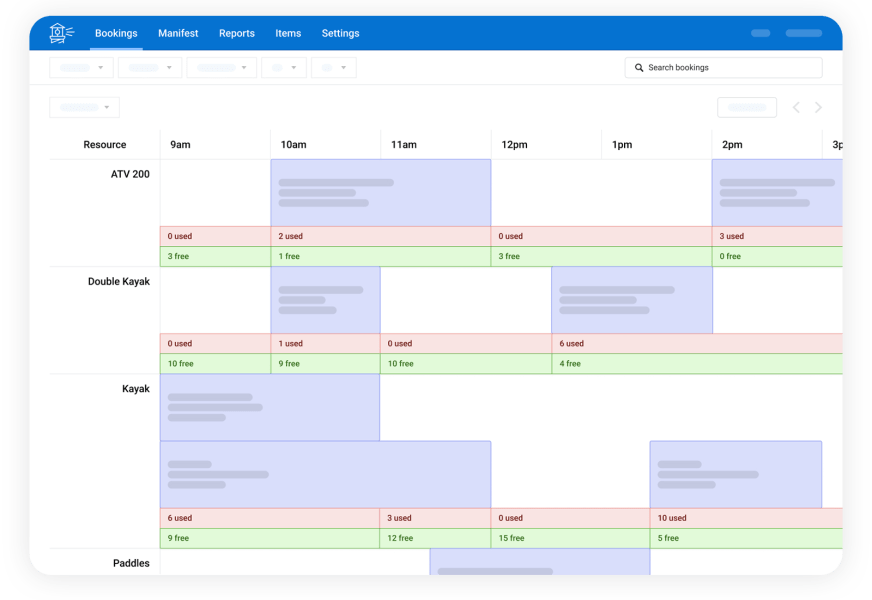Click ATV 200 '0 free' cell
The image size is (872, 600).
(x=777, y=256)
